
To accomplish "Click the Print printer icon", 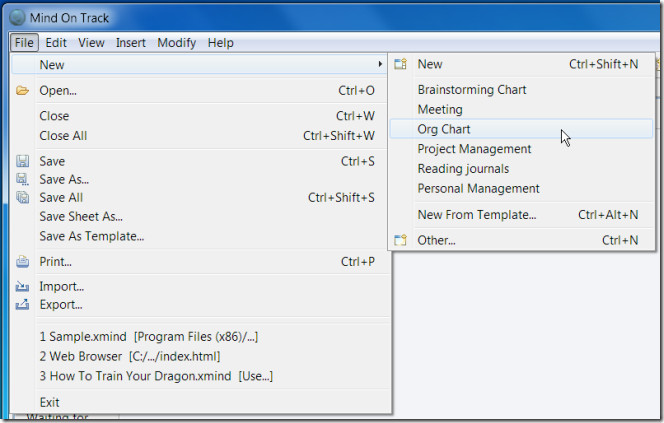I will [x=22, y=262].
